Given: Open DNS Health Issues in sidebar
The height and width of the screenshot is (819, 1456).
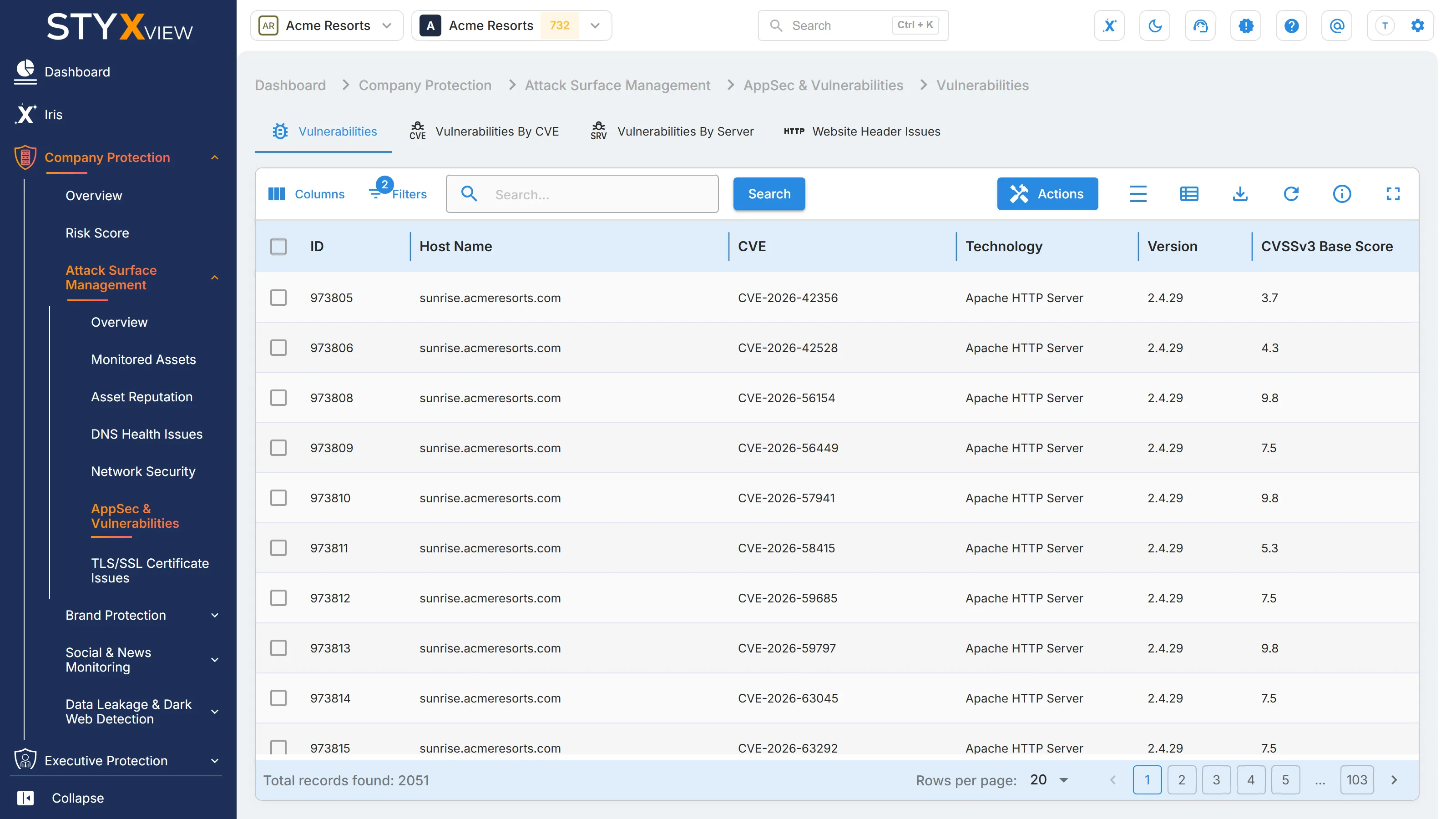Looking at the screenshot, I should [x=147, y=434].
